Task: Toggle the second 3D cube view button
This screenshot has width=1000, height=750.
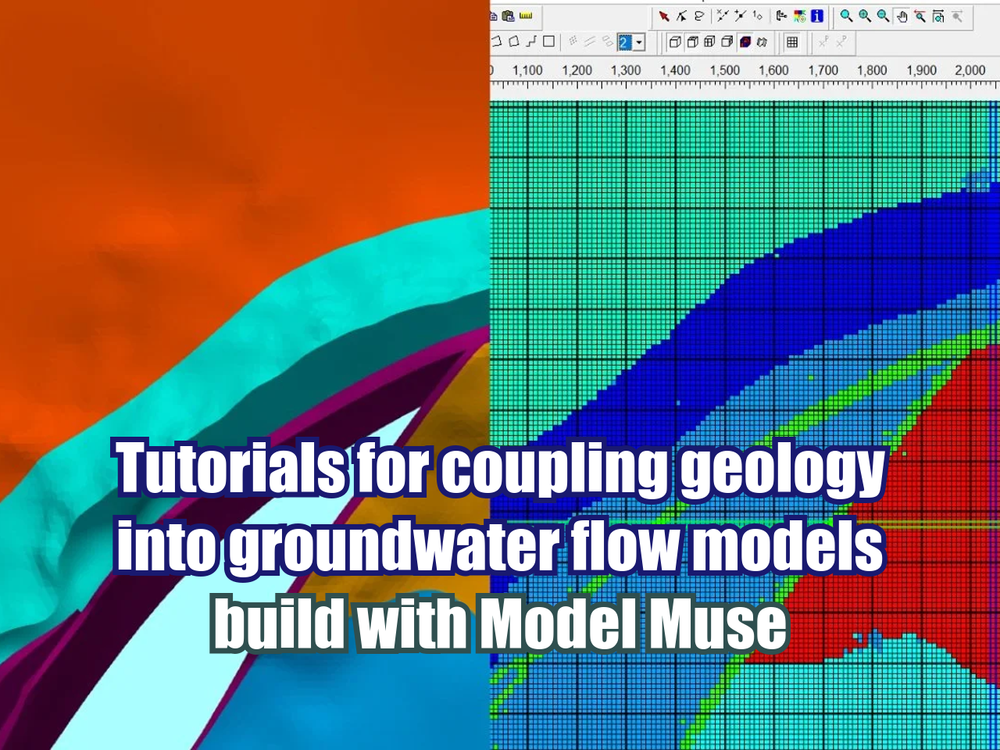Action: click(692, 43)
